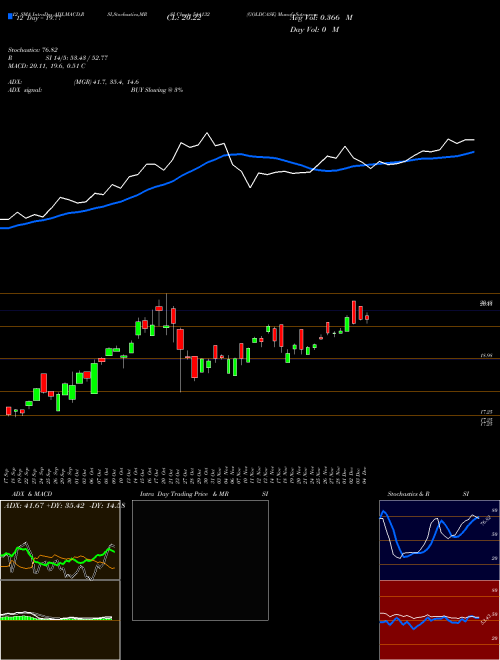Click the end of the blue SMA line
This screenshot has height=660, width=500.
(474, 152)
